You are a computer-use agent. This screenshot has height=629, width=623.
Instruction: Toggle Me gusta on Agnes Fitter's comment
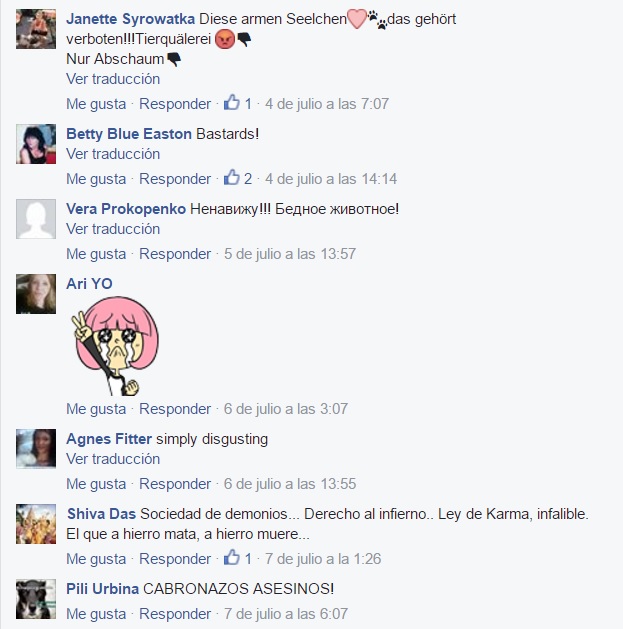click(x=96, y=484)
